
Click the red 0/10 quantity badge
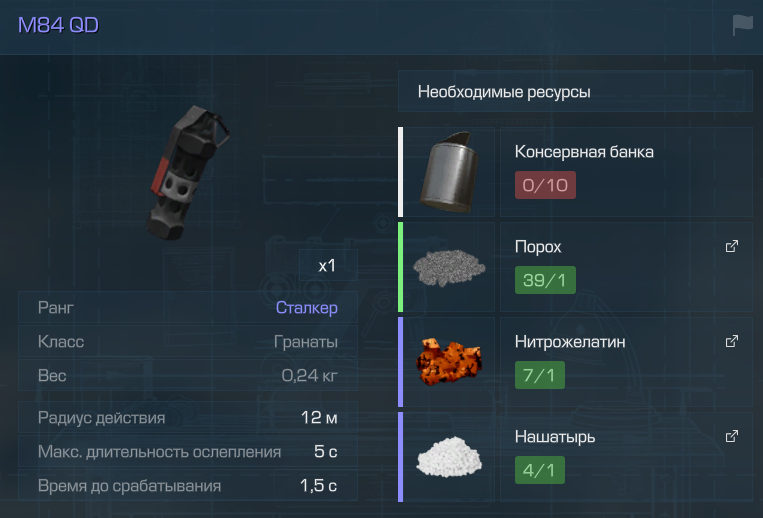(x=545, y=185)
